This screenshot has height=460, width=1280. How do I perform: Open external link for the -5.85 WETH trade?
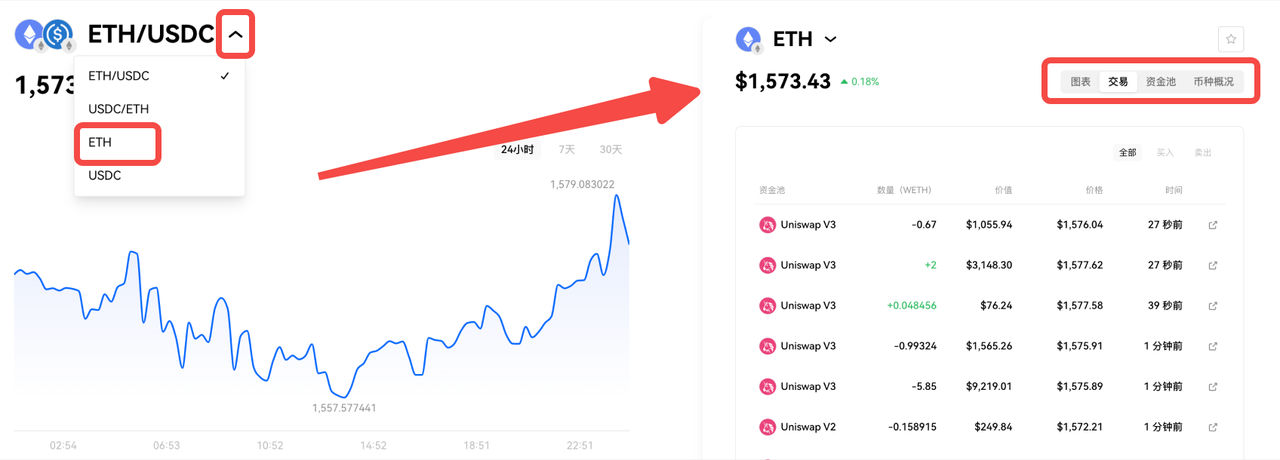(1213, 386)
